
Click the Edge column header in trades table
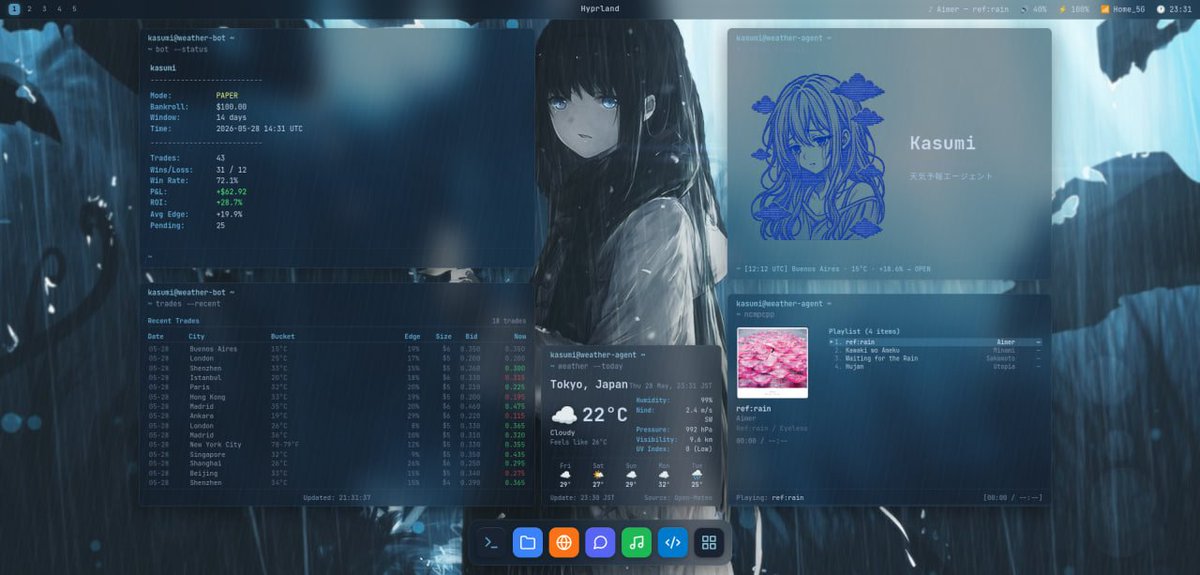(x=412, y=336)
